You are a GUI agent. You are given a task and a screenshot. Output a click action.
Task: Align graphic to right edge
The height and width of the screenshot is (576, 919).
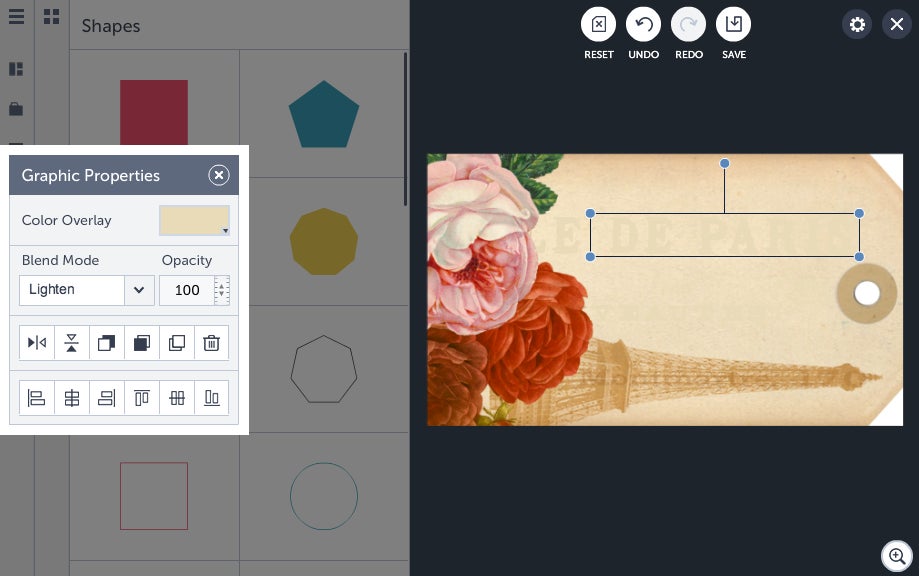click(x=107, y=398)
